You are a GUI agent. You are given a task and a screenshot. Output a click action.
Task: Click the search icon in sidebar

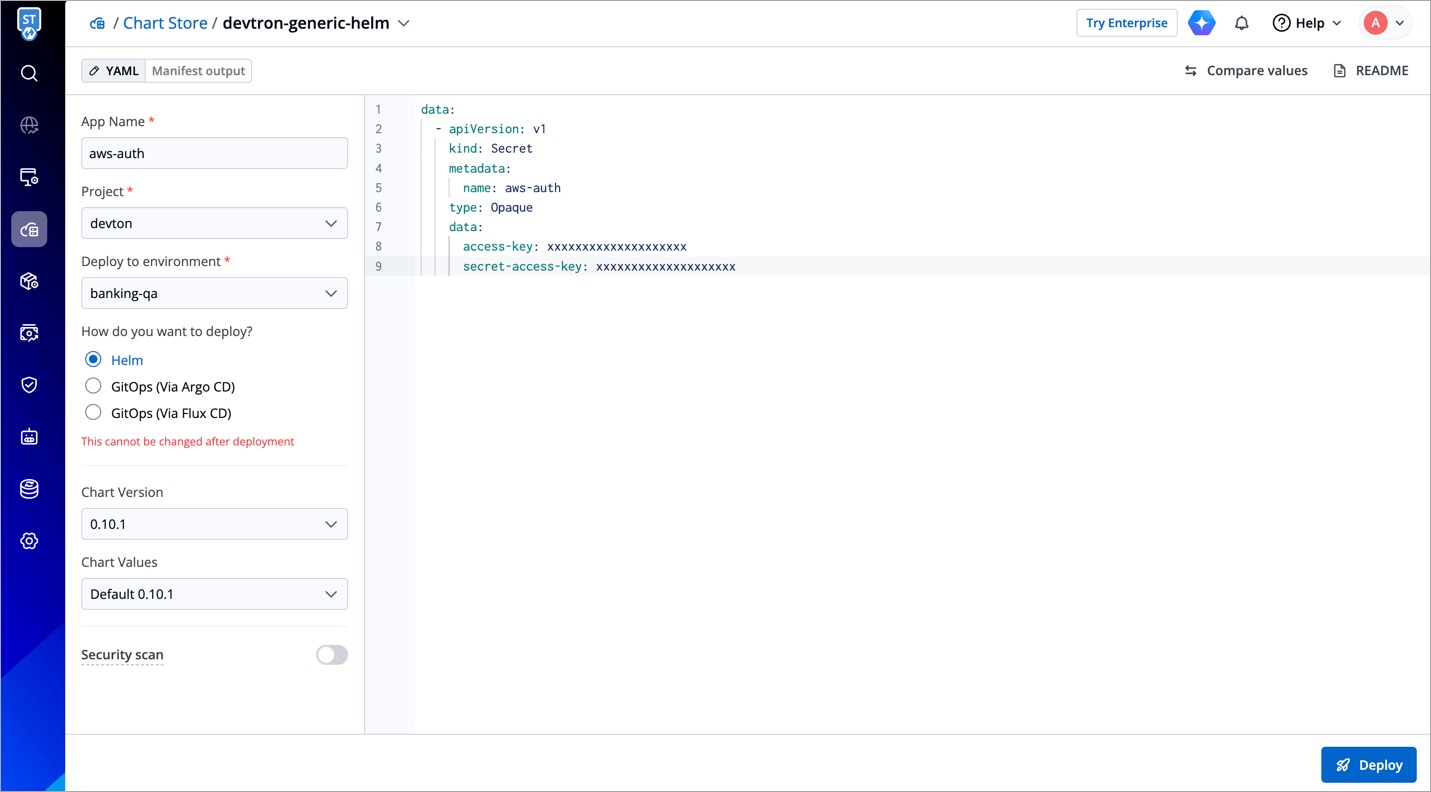click(x=29, y=73)
